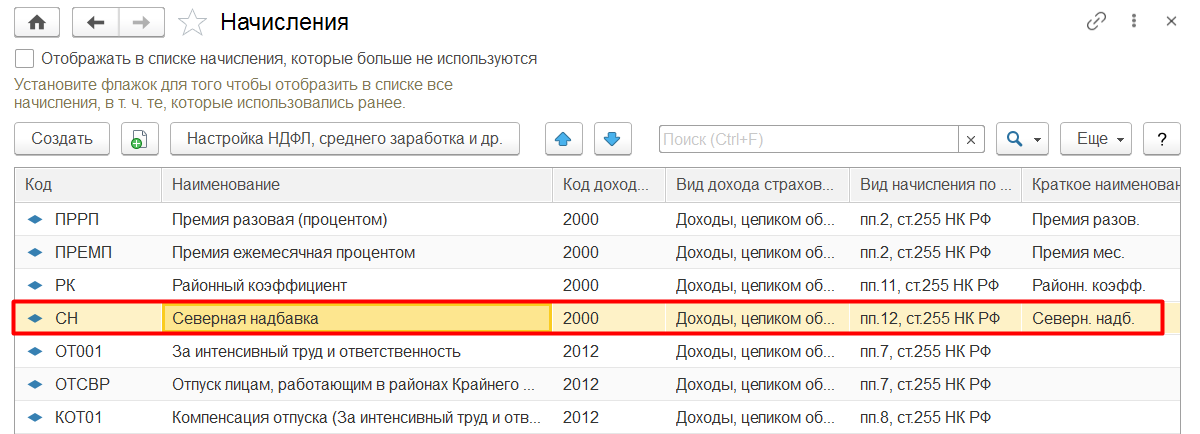Image resolution: width=1200 pixels, height=434 pixels.
Task: Select the РК code row icon
Action: [x=36, y=285]
